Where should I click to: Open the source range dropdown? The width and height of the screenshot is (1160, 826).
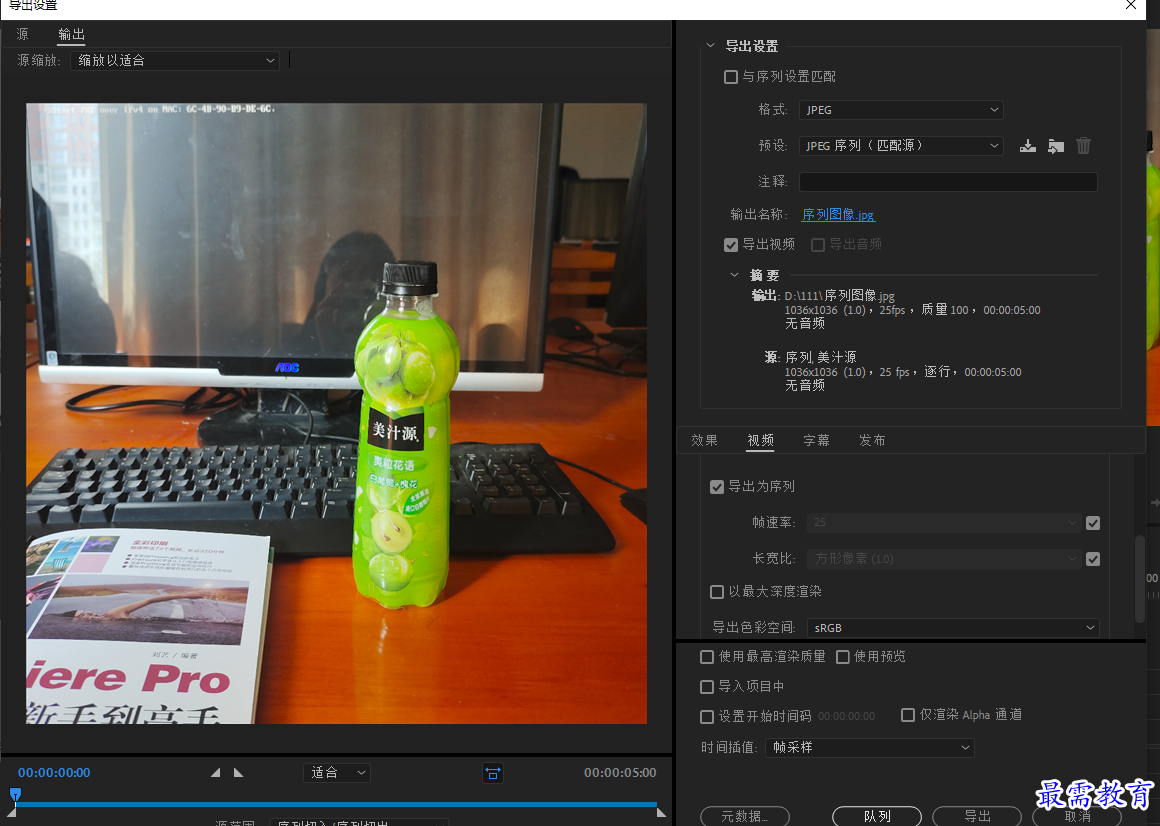pyautogui.click(x=359, y=822)
